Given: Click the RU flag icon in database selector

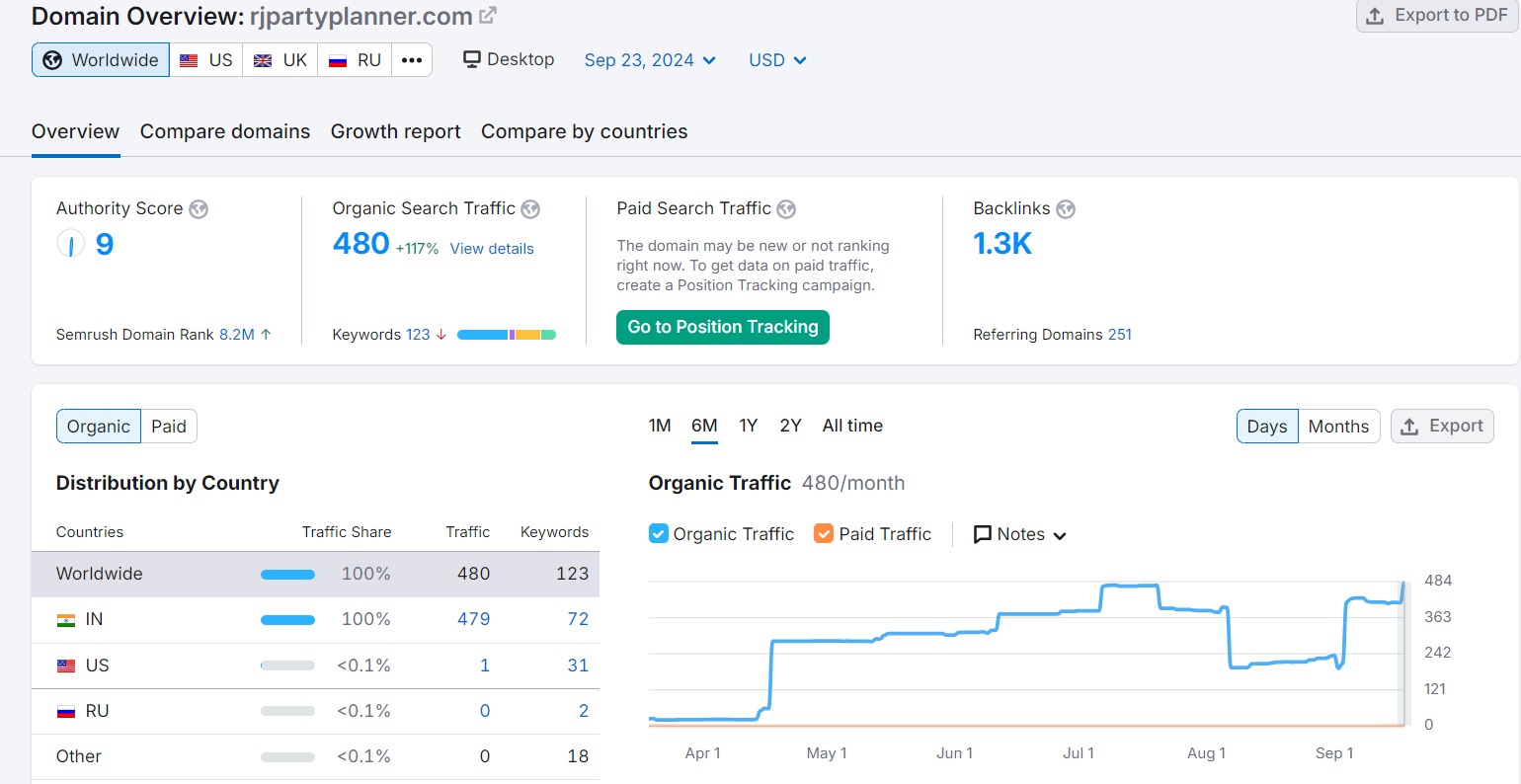Looking at the screenshot, I should click(x=338, y=60).
